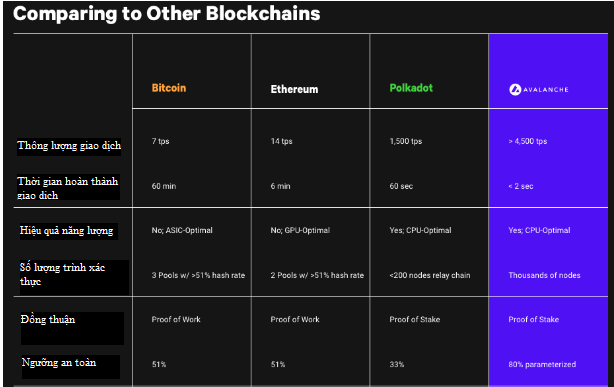This screenshot has height=387, width=614.
Task: Click the 'Hiệu quả năng lượng' row label
Action: tap(67, 230)
